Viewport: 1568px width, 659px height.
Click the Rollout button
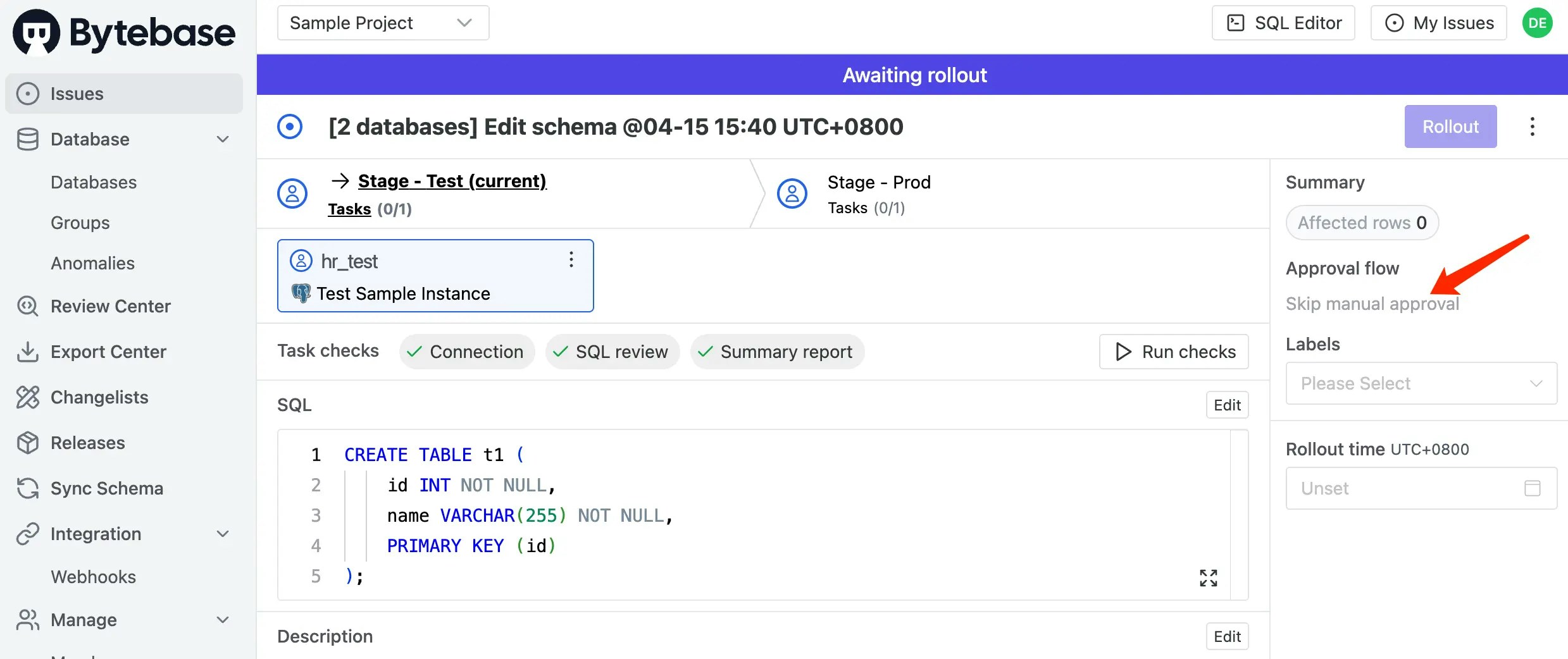pos(1450,126)
